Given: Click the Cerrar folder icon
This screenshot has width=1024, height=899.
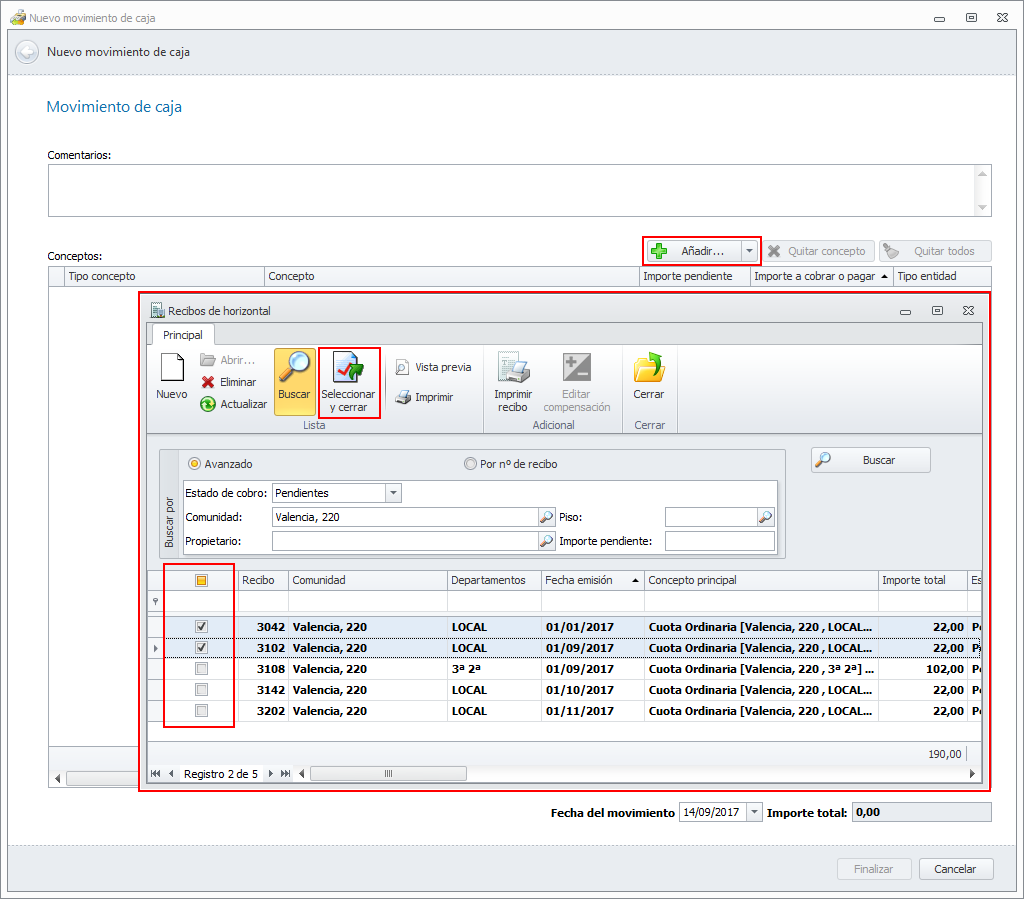Looking at the screenshot, I should [x=649, y=369].
